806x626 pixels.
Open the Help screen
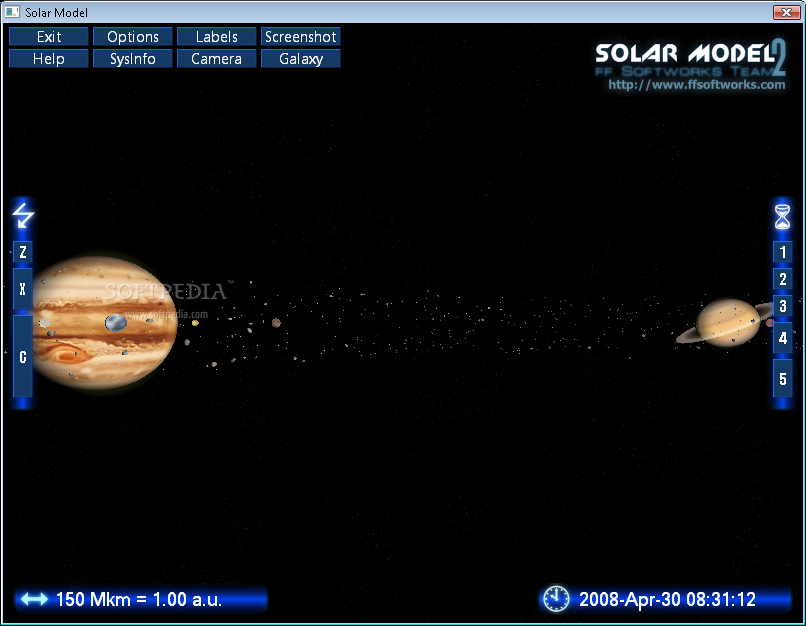click(49, 59)
